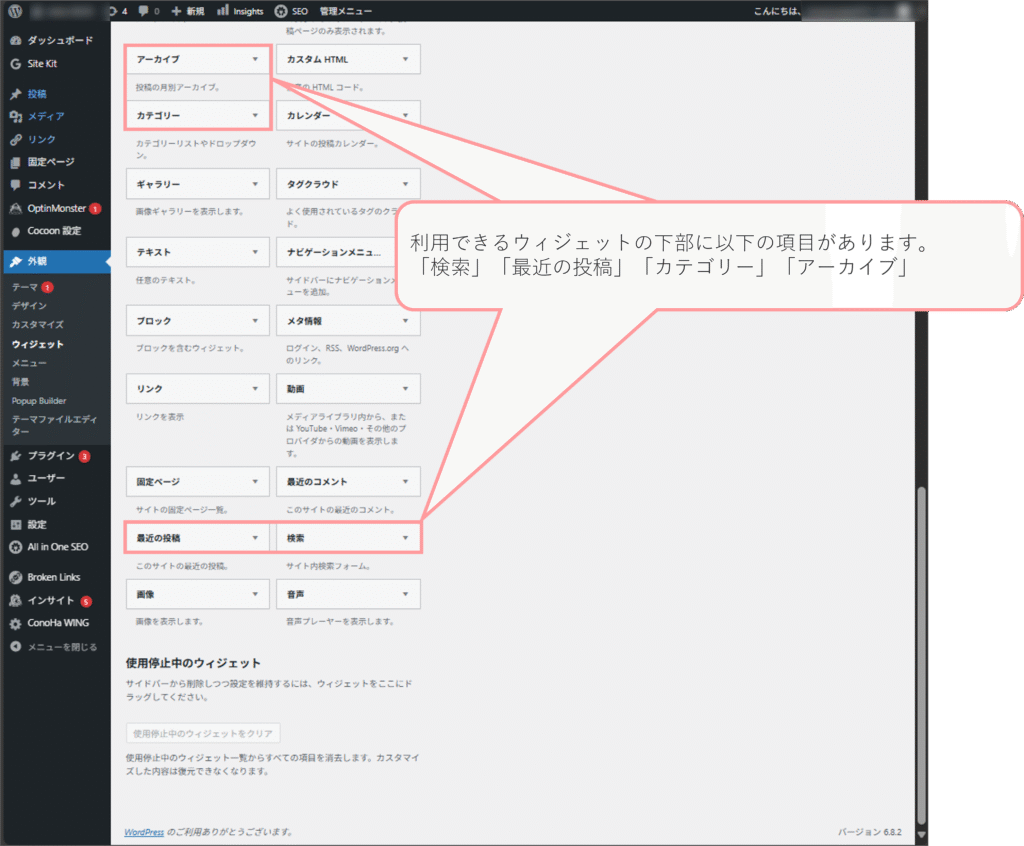
Task: Click the ConoHa WING gear icon
Action: pyautogui.click(x=15, y=622)
